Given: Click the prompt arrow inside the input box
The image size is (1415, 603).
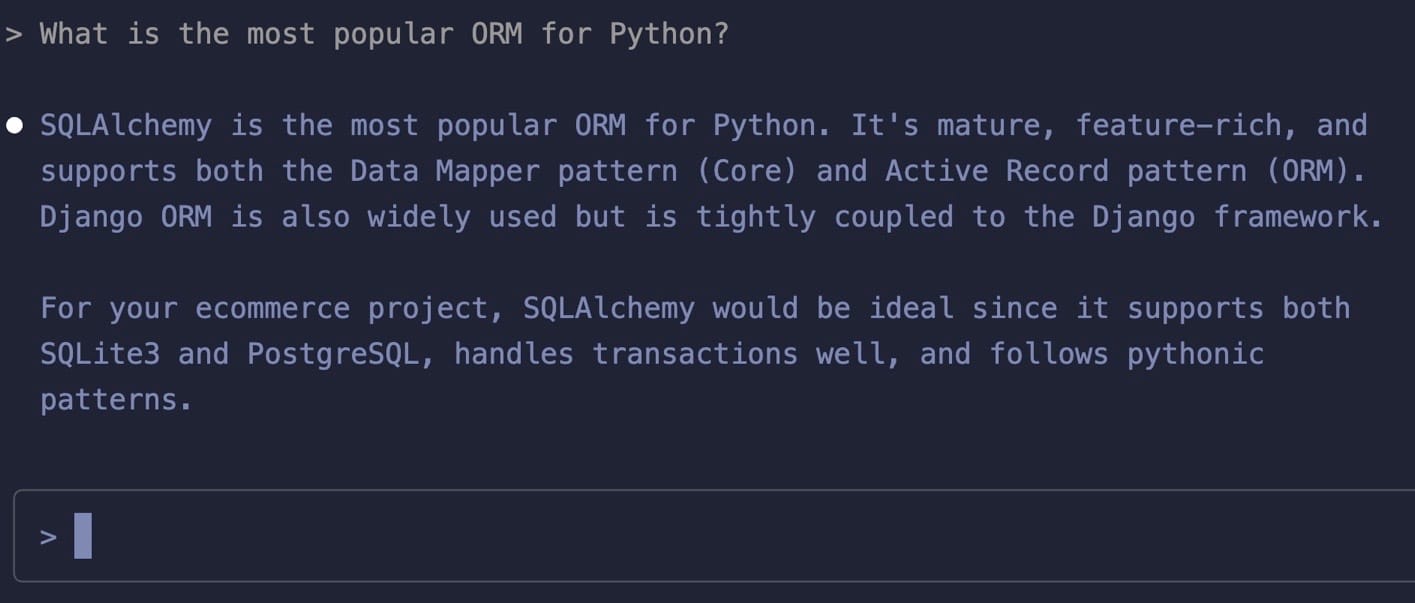Looking at the screenshot, I should coord(48,537).
